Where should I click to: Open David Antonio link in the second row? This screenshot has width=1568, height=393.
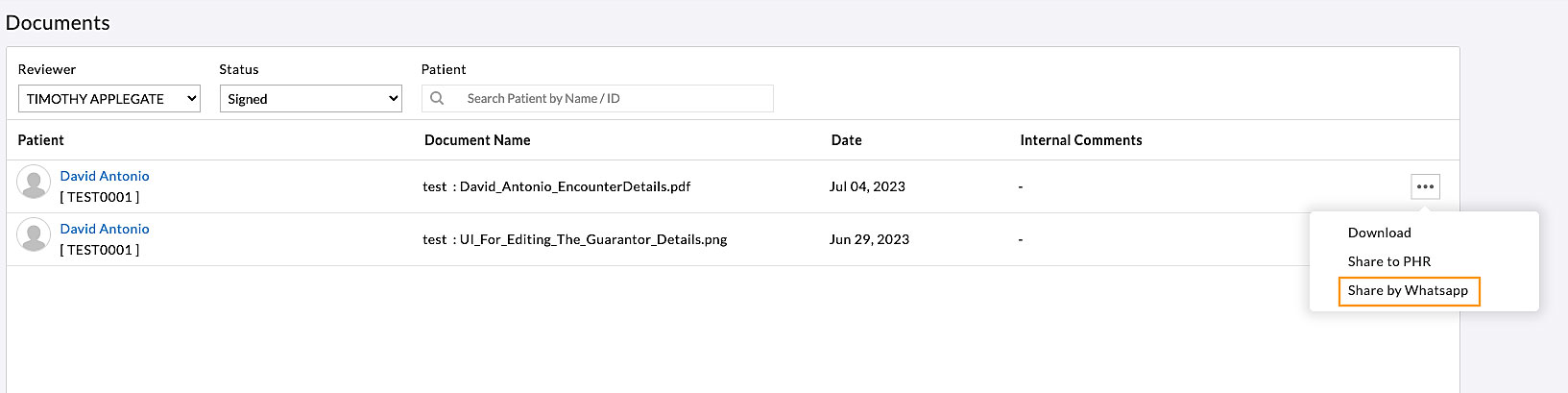click(x=105, y=229)
